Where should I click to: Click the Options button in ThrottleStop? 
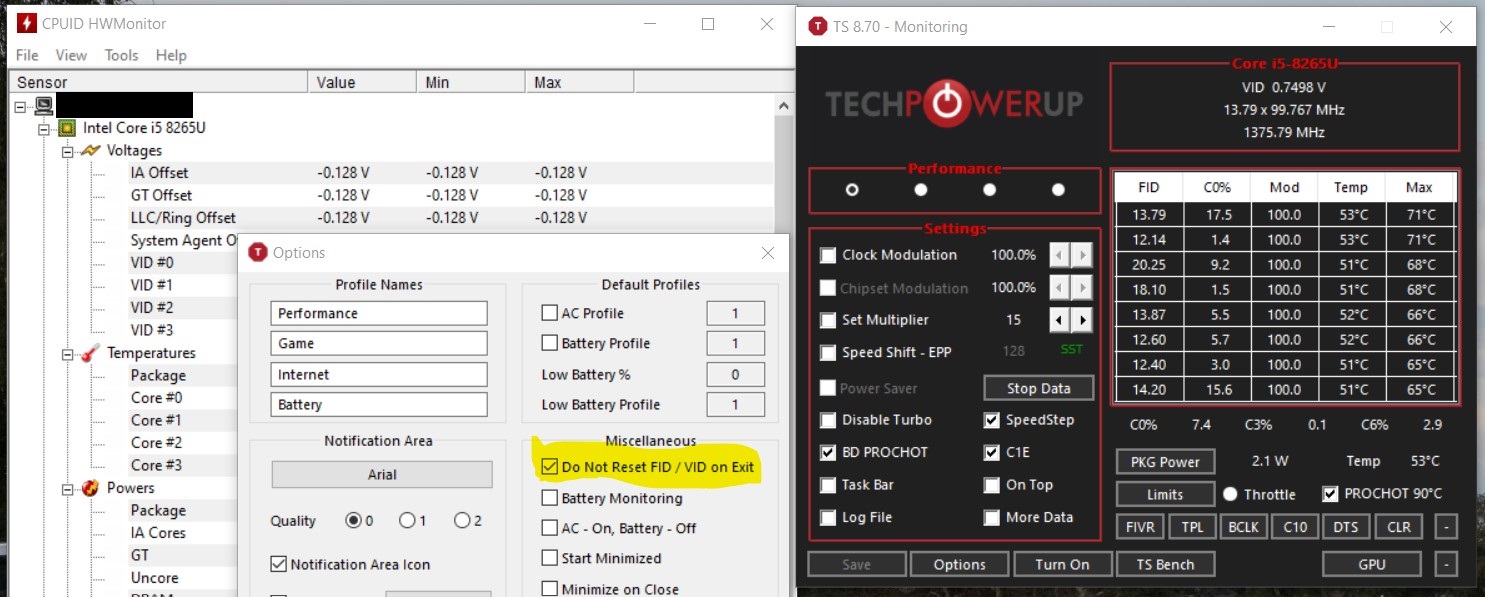tap(959, 564)
